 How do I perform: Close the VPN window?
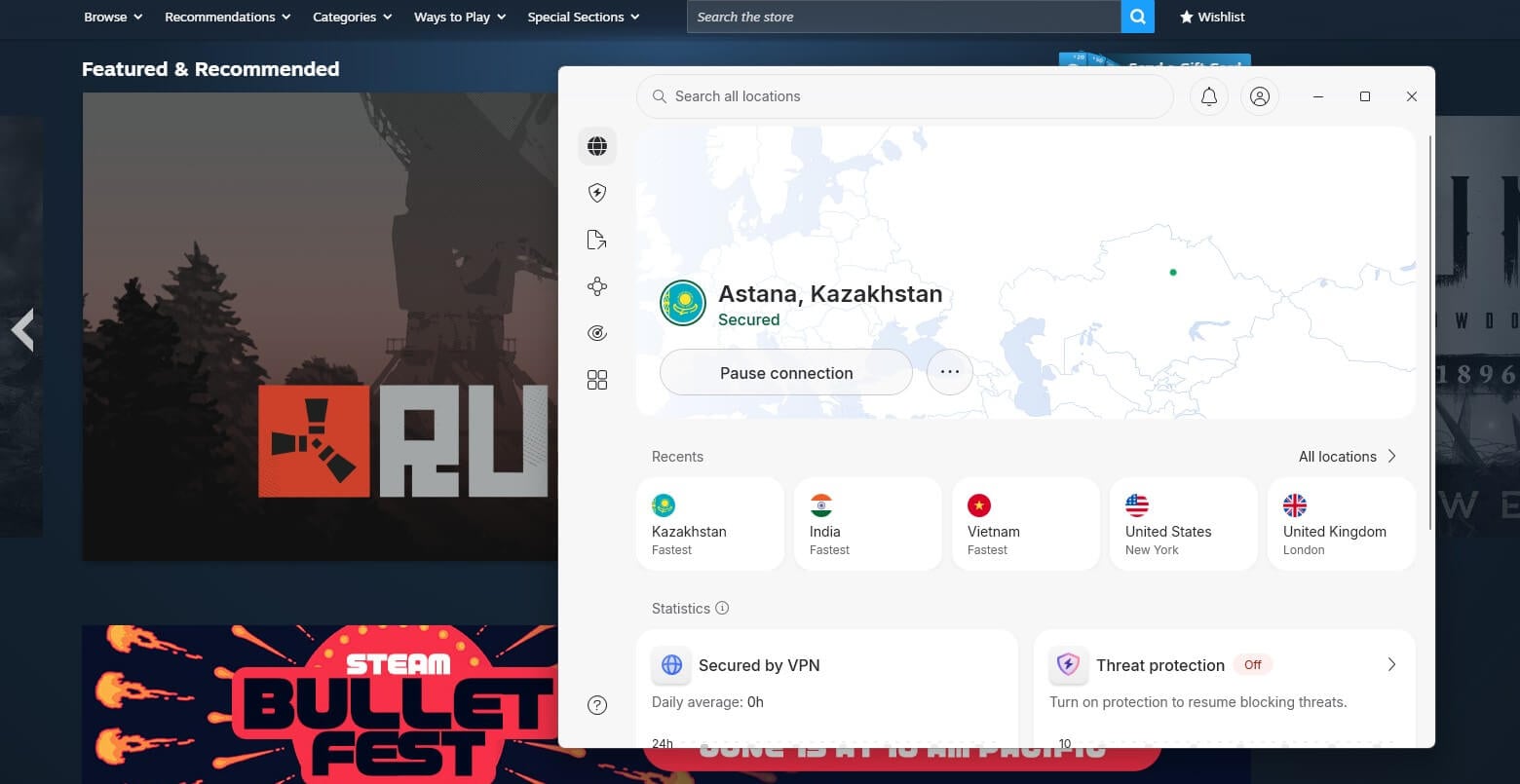1412,96
